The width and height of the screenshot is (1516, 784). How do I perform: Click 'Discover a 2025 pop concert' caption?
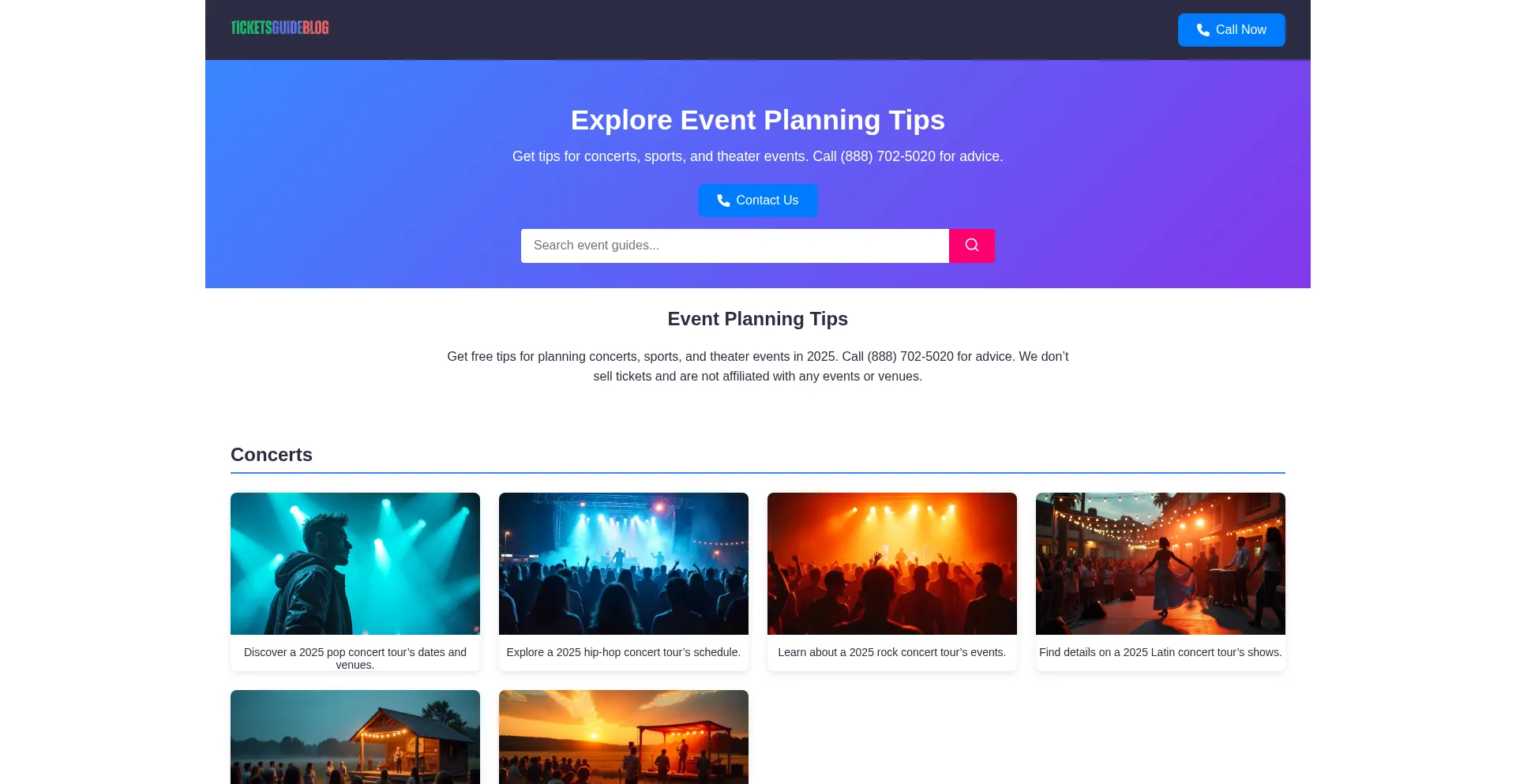click(355, 658)
